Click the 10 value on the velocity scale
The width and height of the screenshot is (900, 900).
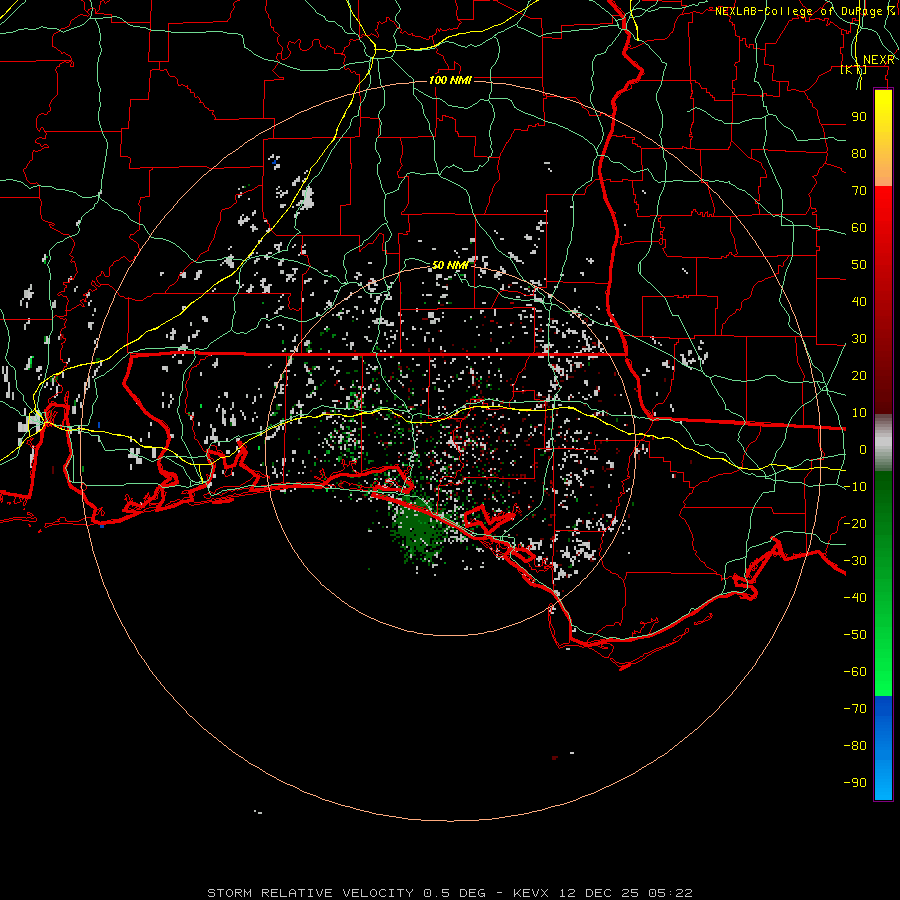click(x=859, y=413)
